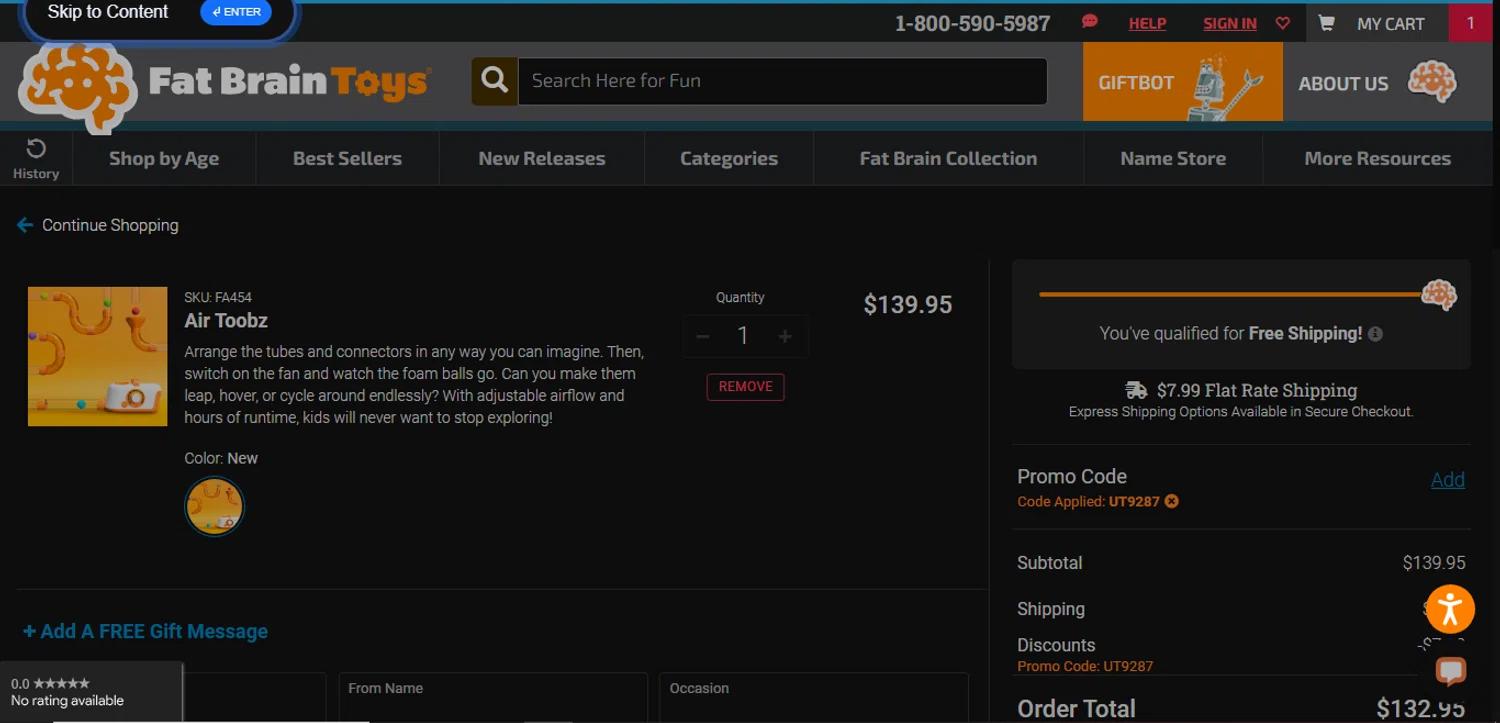Remove promo code UT9287 with the x icon
1500x723 pixels.
pyautogui.click(x=1171, y=501)
